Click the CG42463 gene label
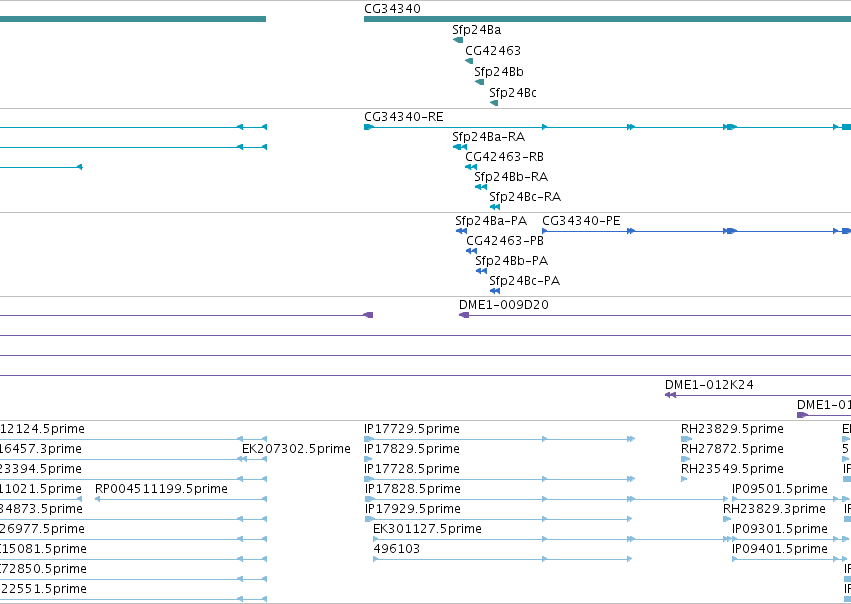Image resolution: width=851 pixels, height=604 pixels. point(493,51)
